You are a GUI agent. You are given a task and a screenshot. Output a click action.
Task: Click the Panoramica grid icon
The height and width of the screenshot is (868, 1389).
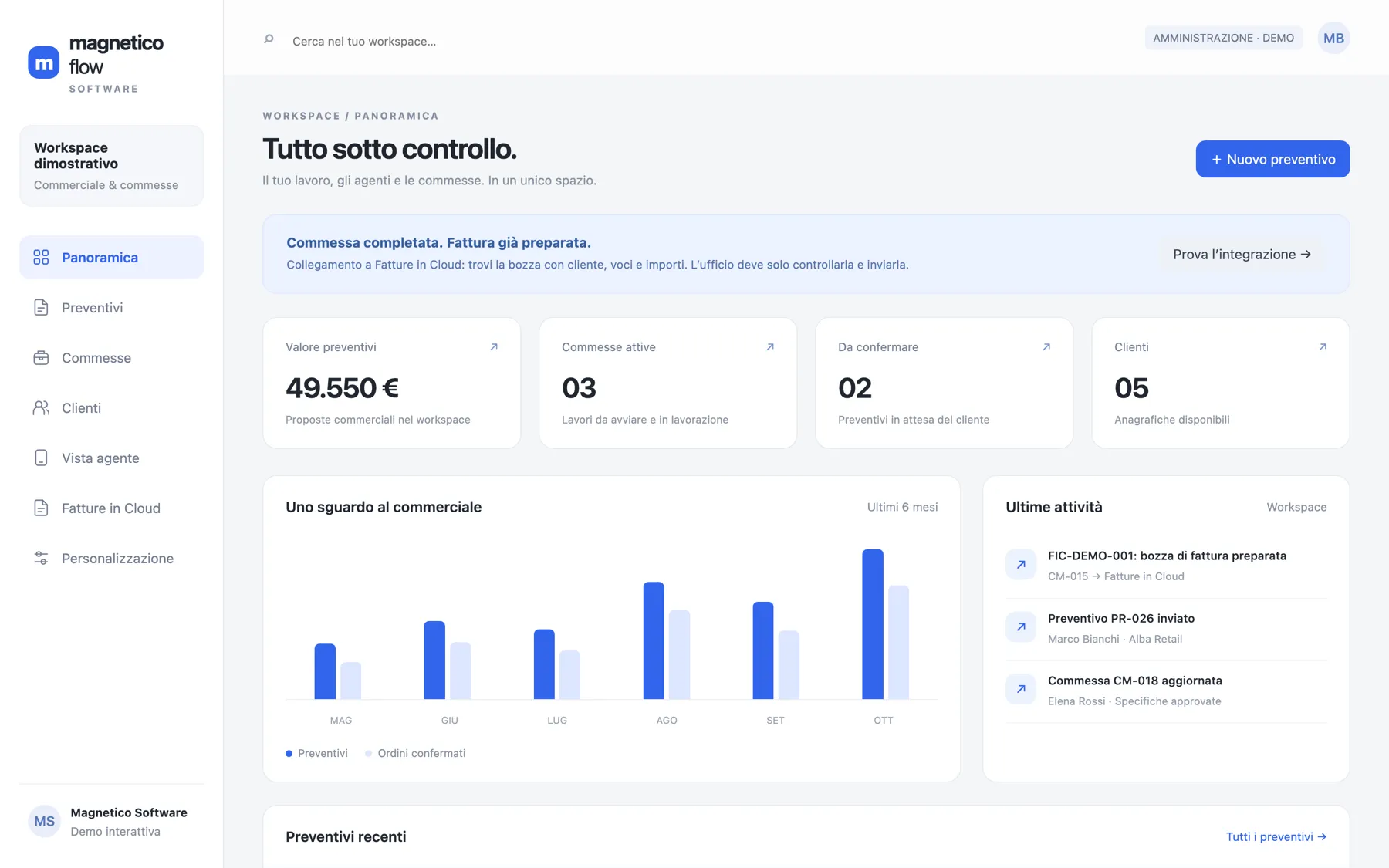tap(41, 257)
